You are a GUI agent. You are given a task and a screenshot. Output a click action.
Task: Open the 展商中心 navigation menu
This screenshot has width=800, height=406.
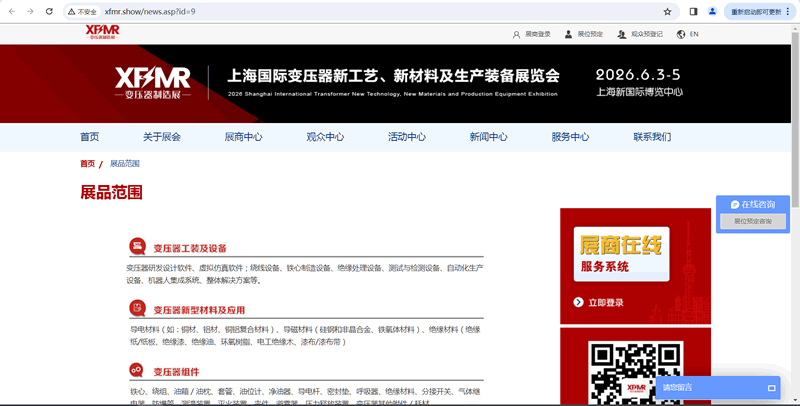click(243, 137)
